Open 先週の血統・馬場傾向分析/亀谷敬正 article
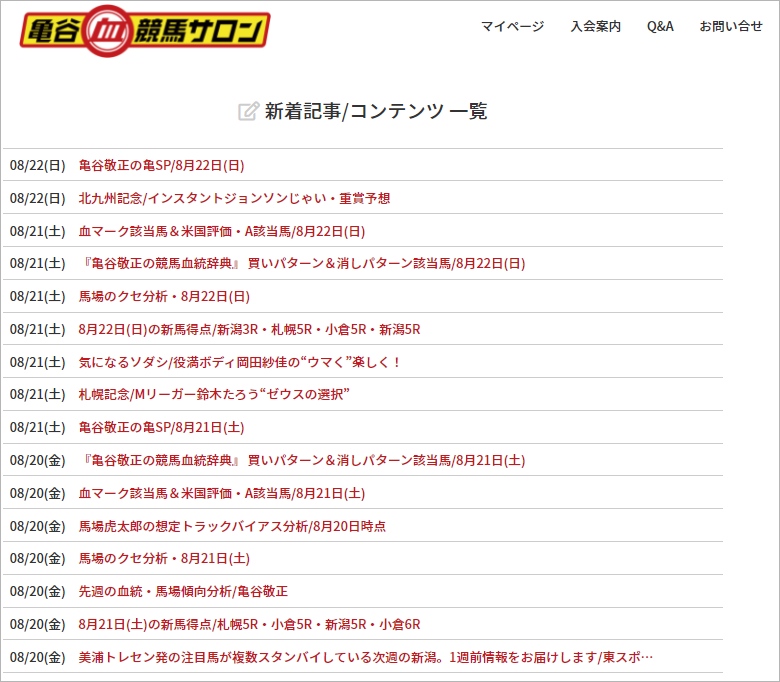 [x=183, y=591]
